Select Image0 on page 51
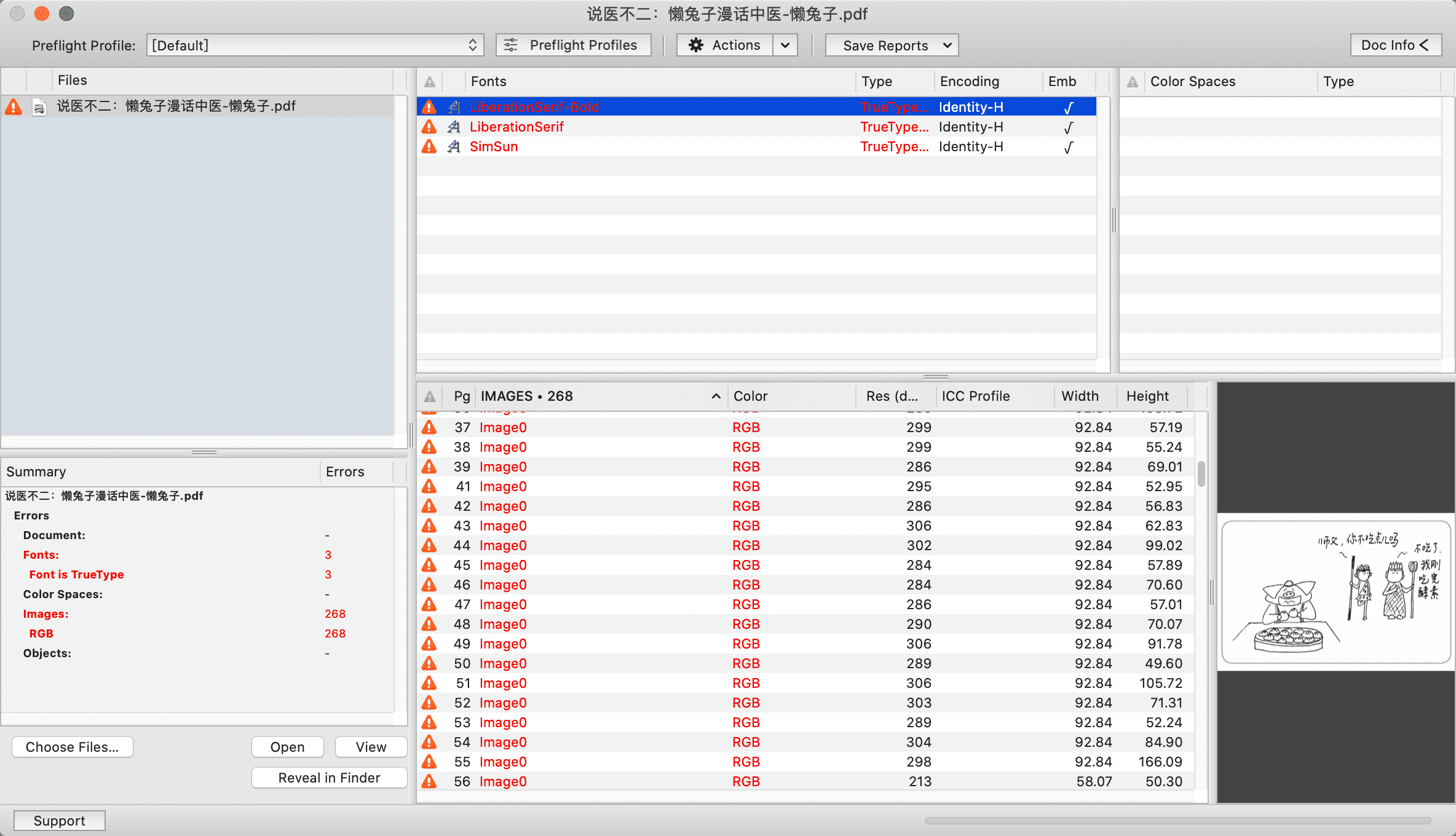The width and height of the screenshot is (1456, 836). [x=503, y=683]
